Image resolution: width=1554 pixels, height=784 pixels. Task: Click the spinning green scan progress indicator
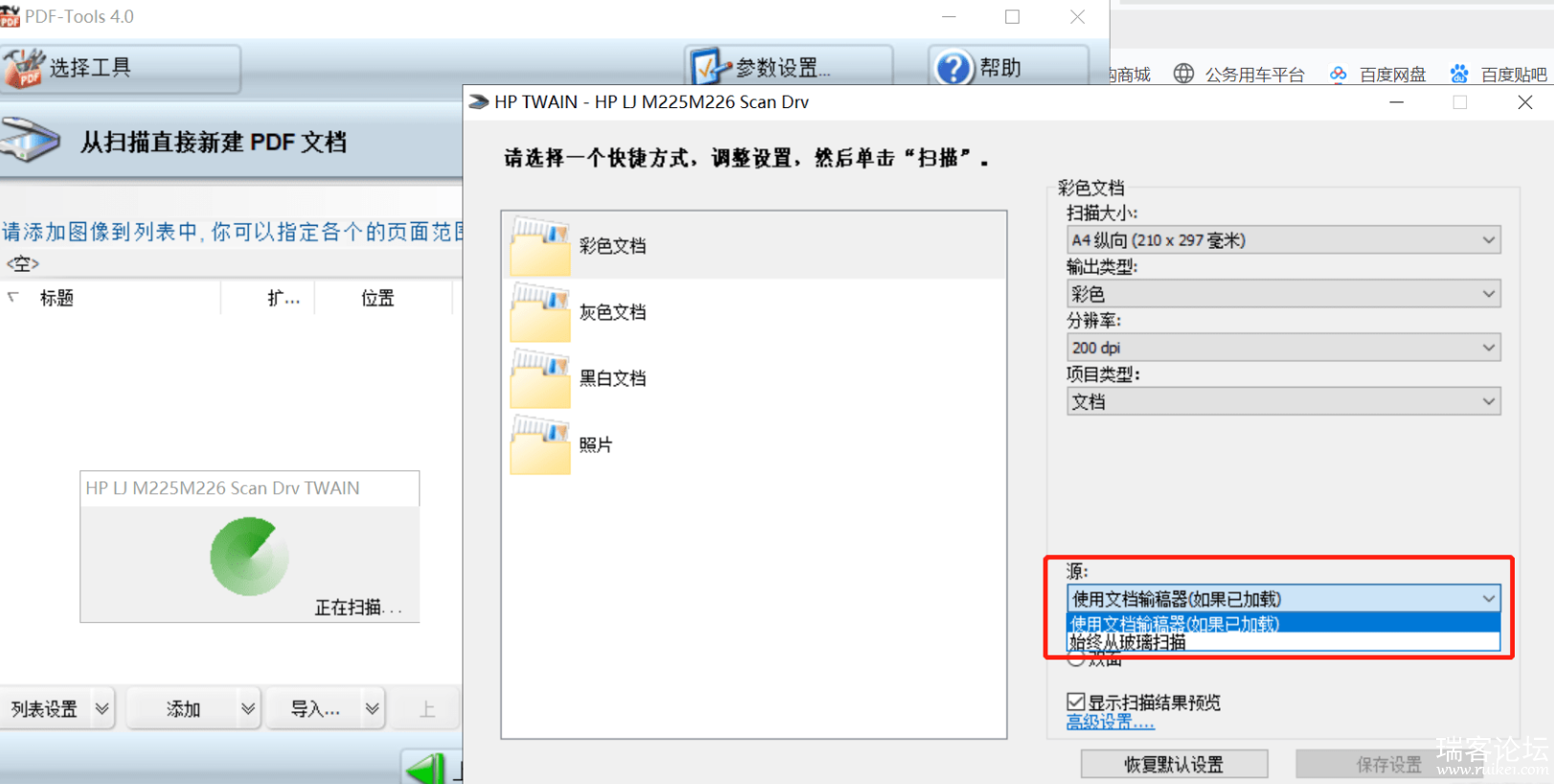249,557
